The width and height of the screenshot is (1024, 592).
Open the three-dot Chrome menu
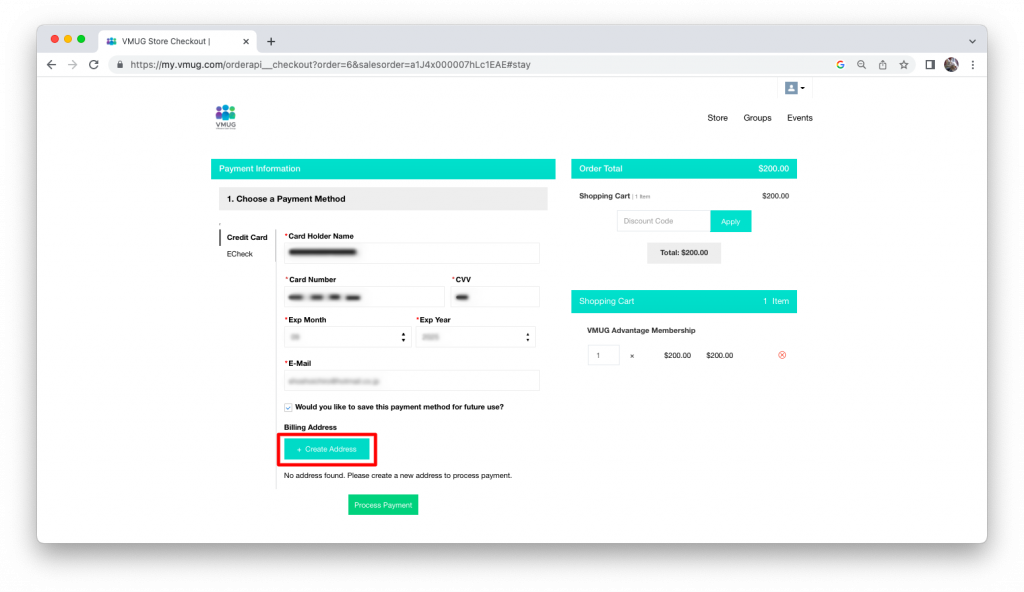972,63
